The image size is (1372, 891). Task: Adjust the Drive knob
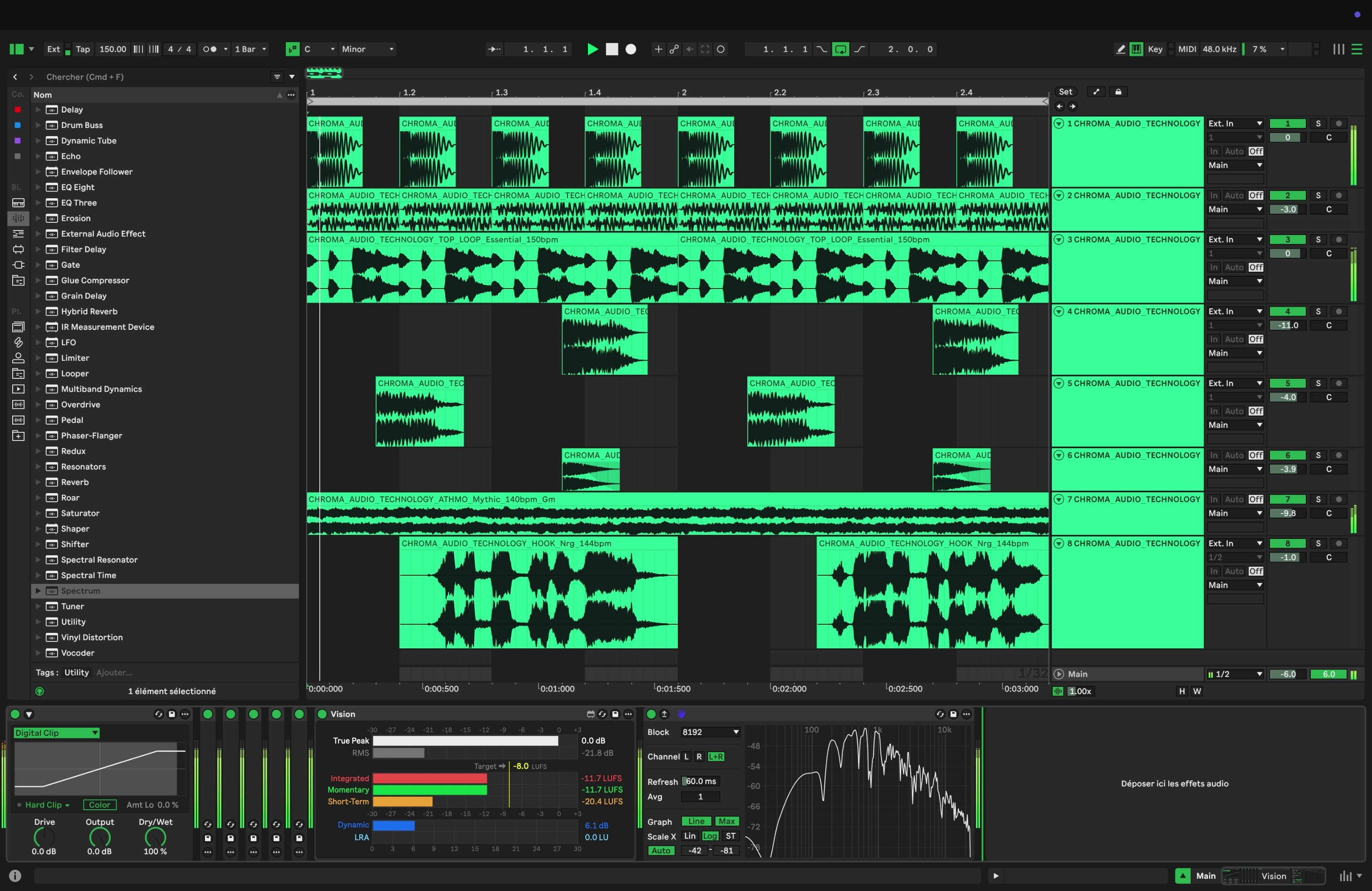pos(44,837)
